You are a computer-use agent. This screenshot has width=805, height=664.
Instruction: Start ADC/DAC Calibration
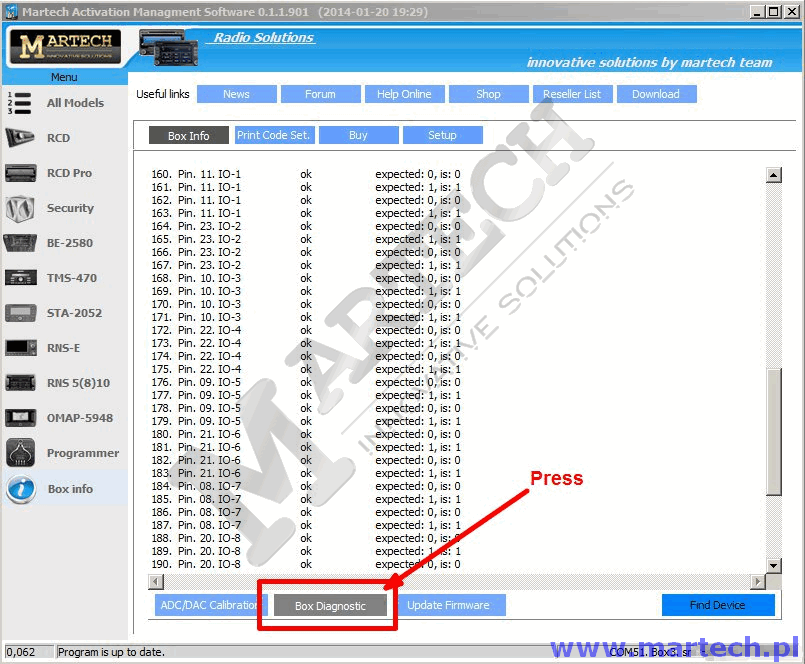[211, 605]
